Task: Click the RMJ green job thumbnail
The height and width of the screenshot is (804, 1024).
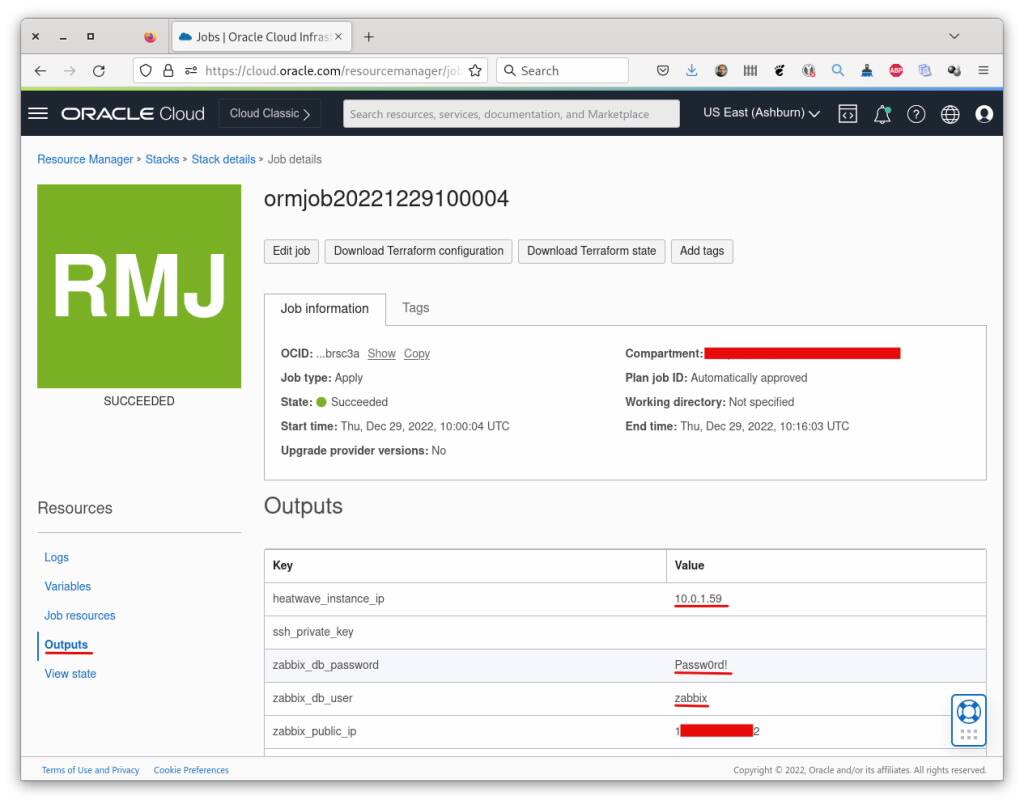Action: (139, 287)
